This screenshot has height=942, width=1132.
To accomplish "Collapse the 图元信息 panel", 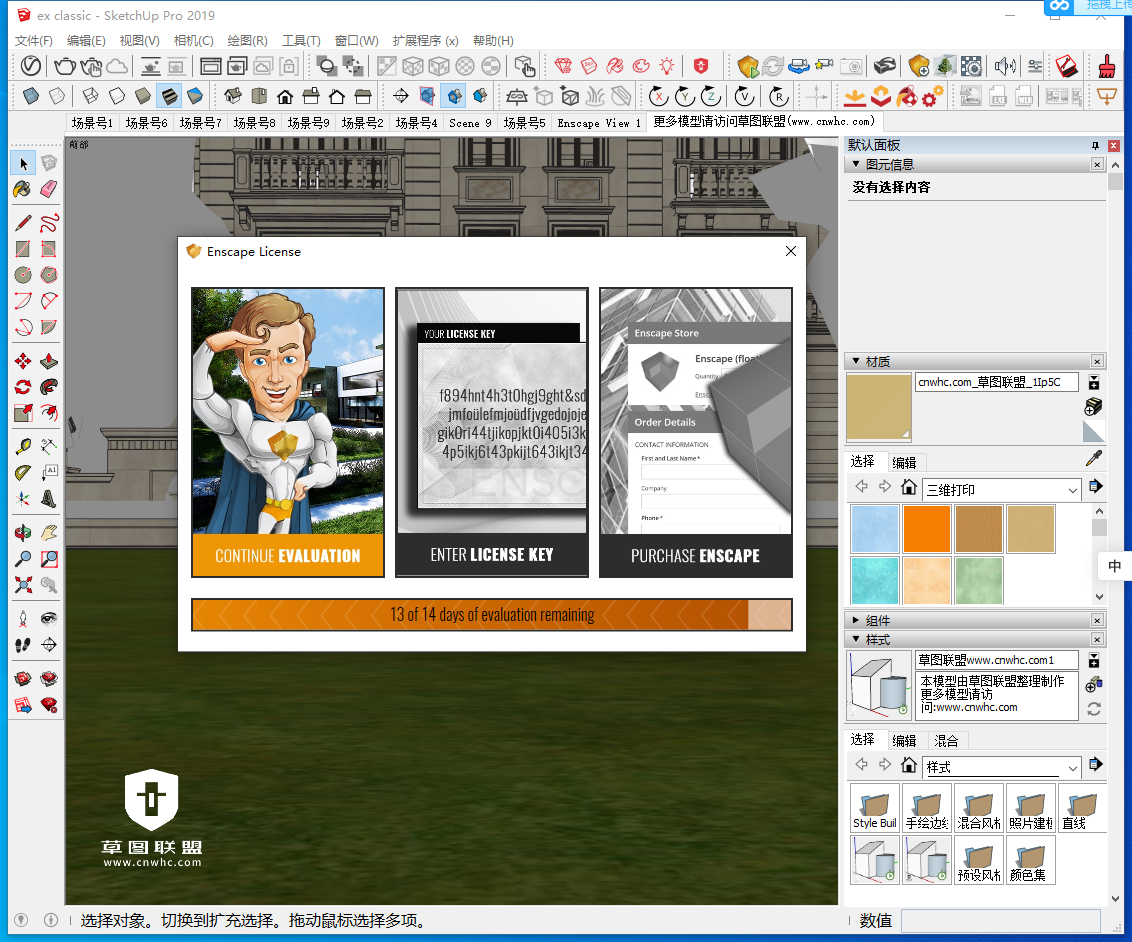I will (856, 165).
